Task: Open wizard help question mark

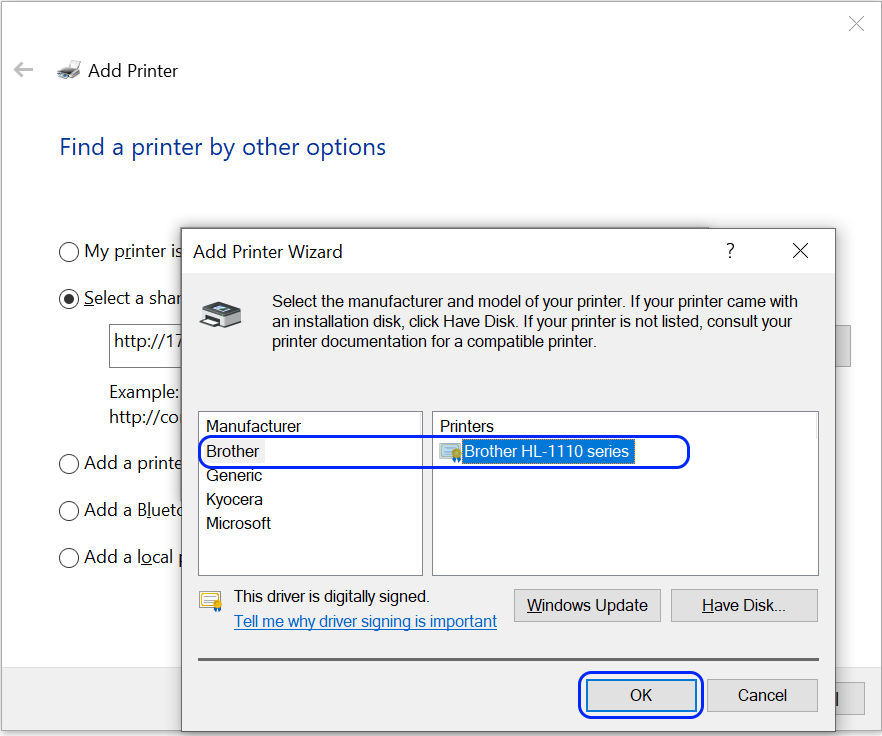Action: click(x=730, y=250)
